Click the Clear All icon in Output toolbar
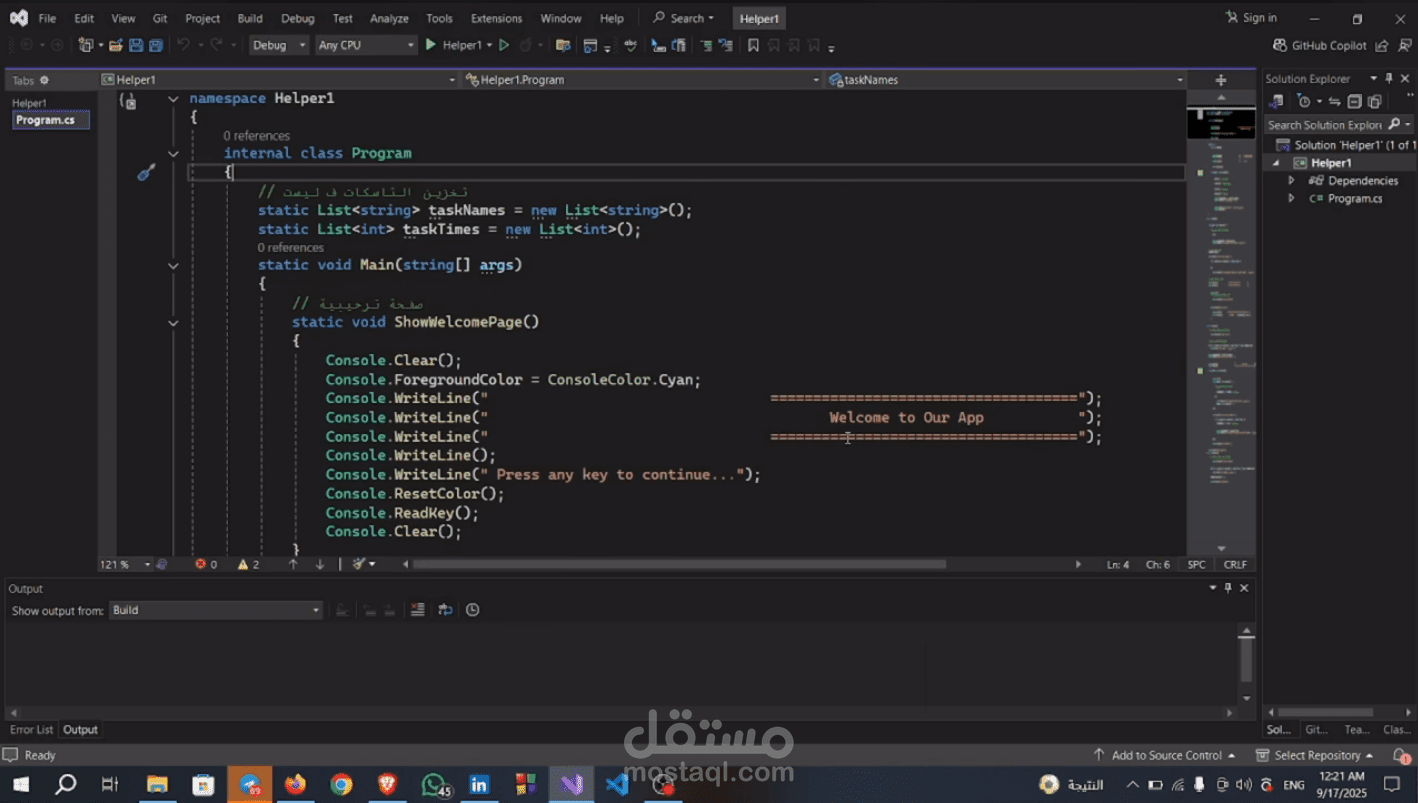The width and height of the screenshot is (1418, 803). [417, 610]
